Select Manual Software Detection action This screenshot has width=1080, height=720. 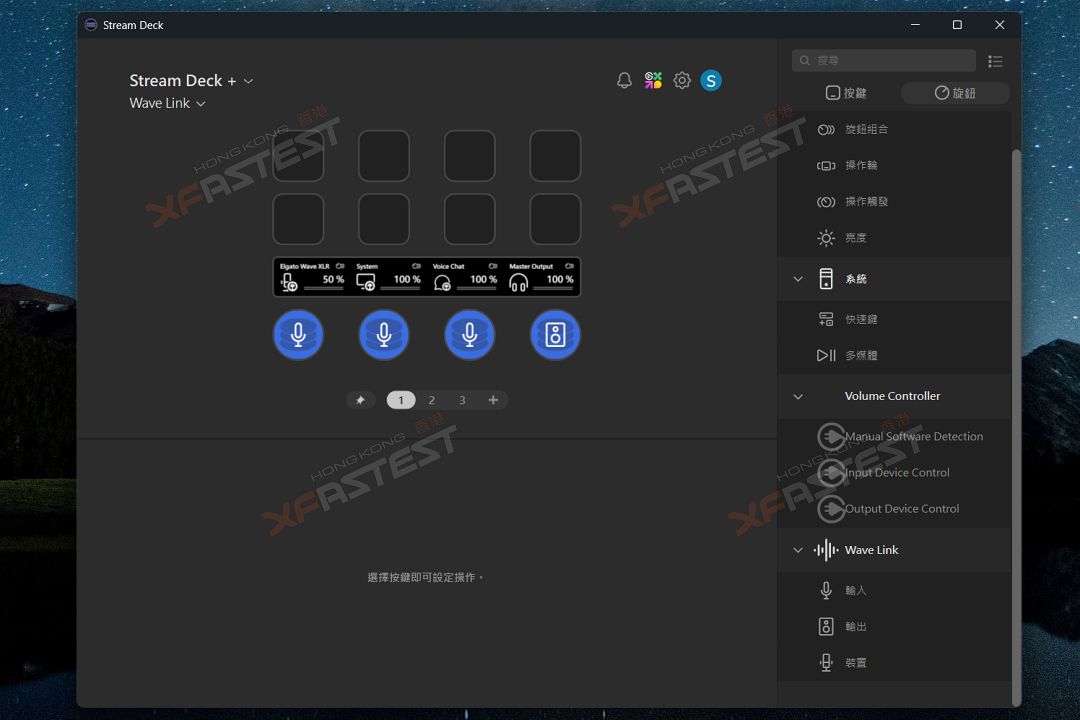coord(894,436)
